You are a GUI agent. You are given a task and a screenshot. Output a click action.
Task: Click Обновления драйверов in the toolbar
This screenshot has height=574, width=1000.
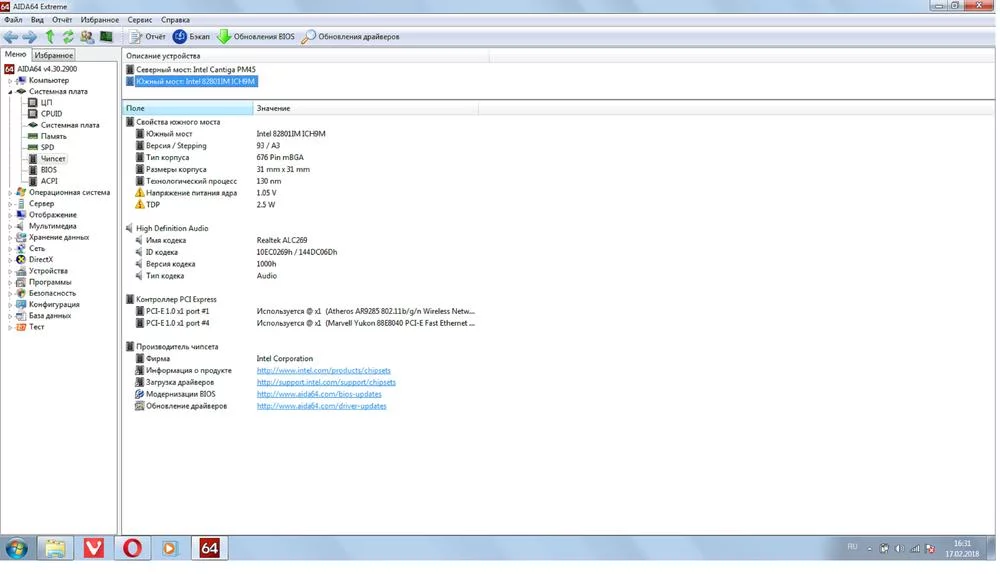point(351,37)
